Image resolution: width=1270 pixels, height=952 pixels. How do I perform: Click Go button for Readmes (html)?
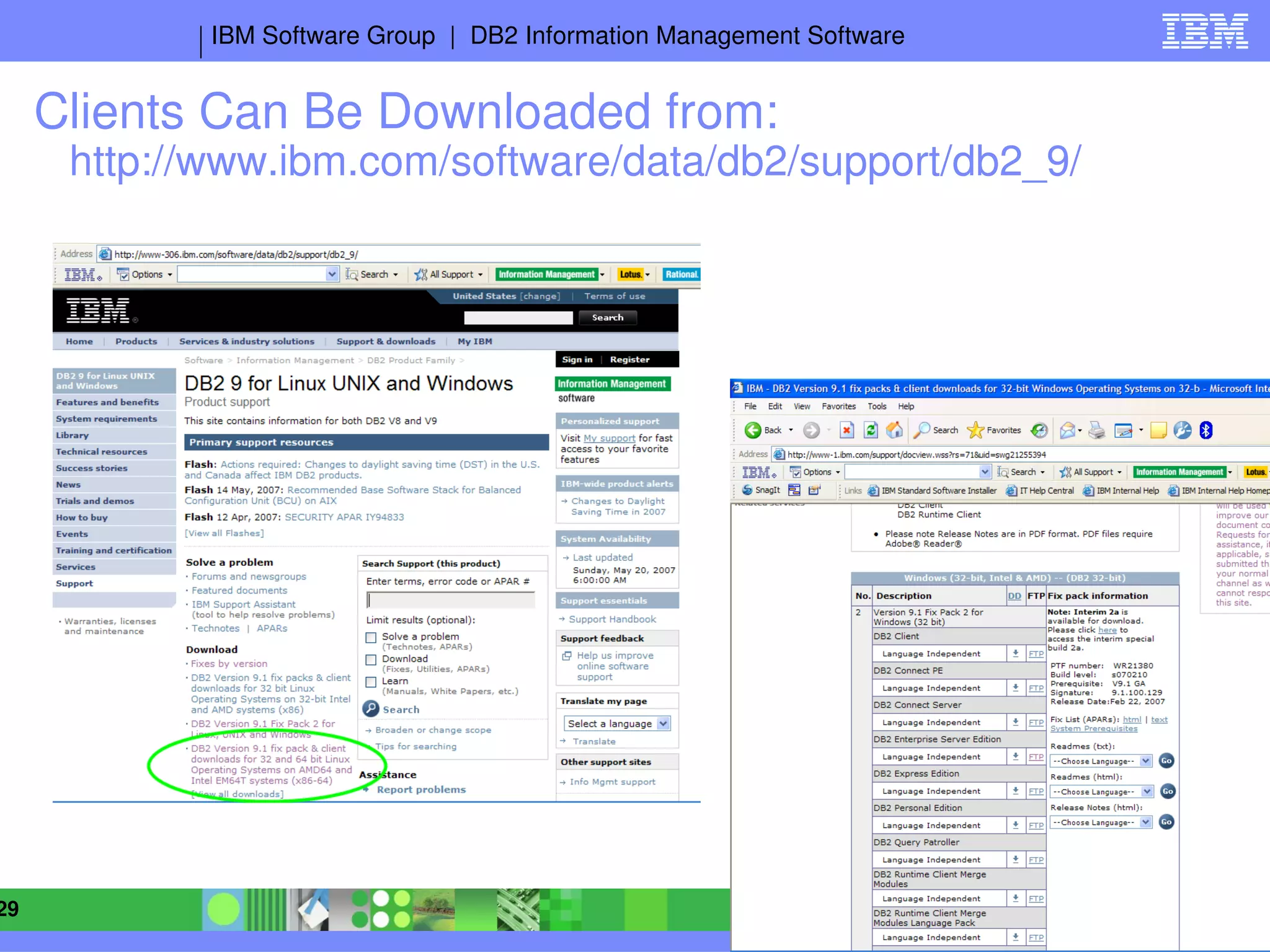tap(1166, 791)
